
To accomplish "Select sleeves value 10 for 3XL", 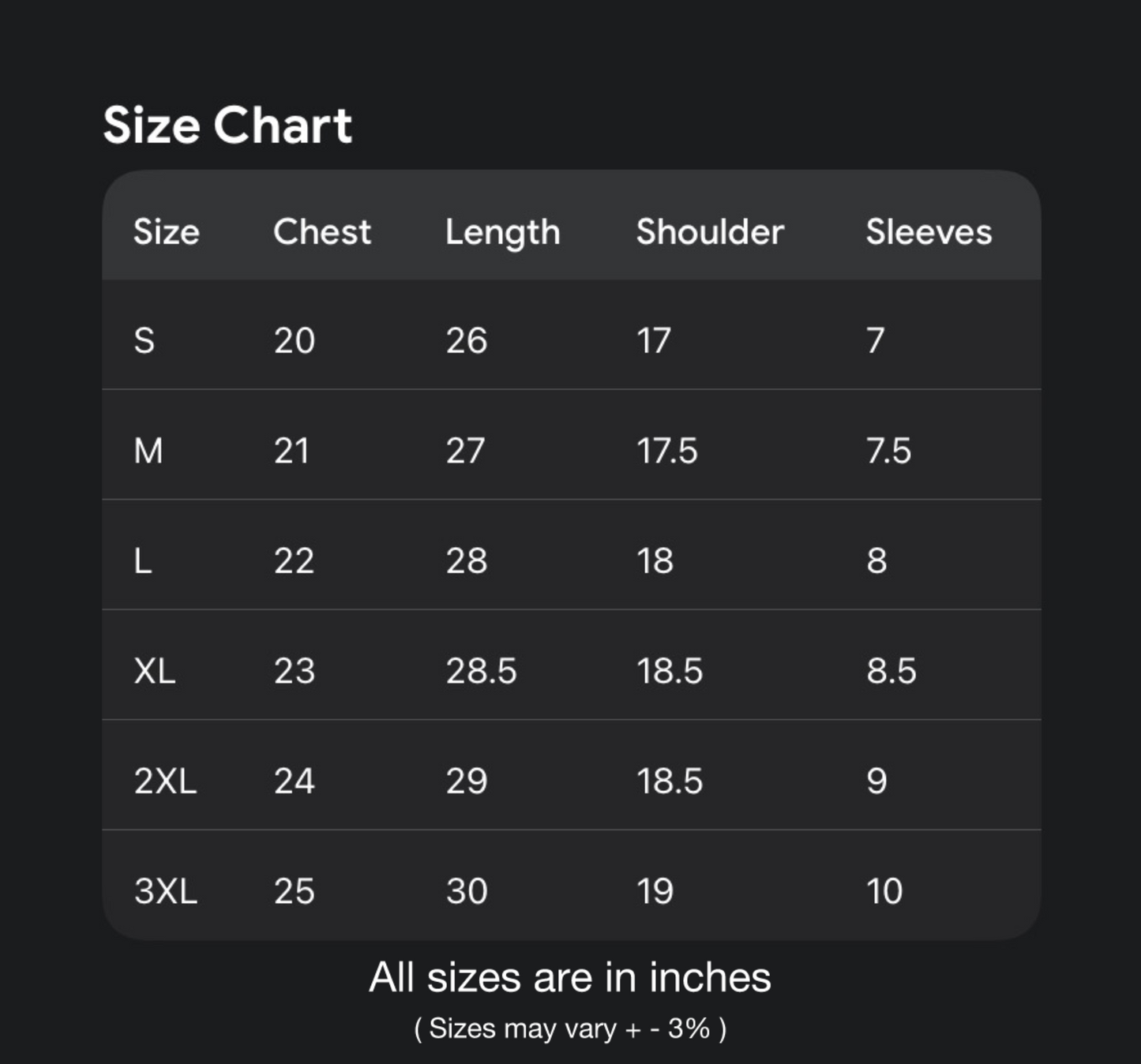I will (884, 891).
